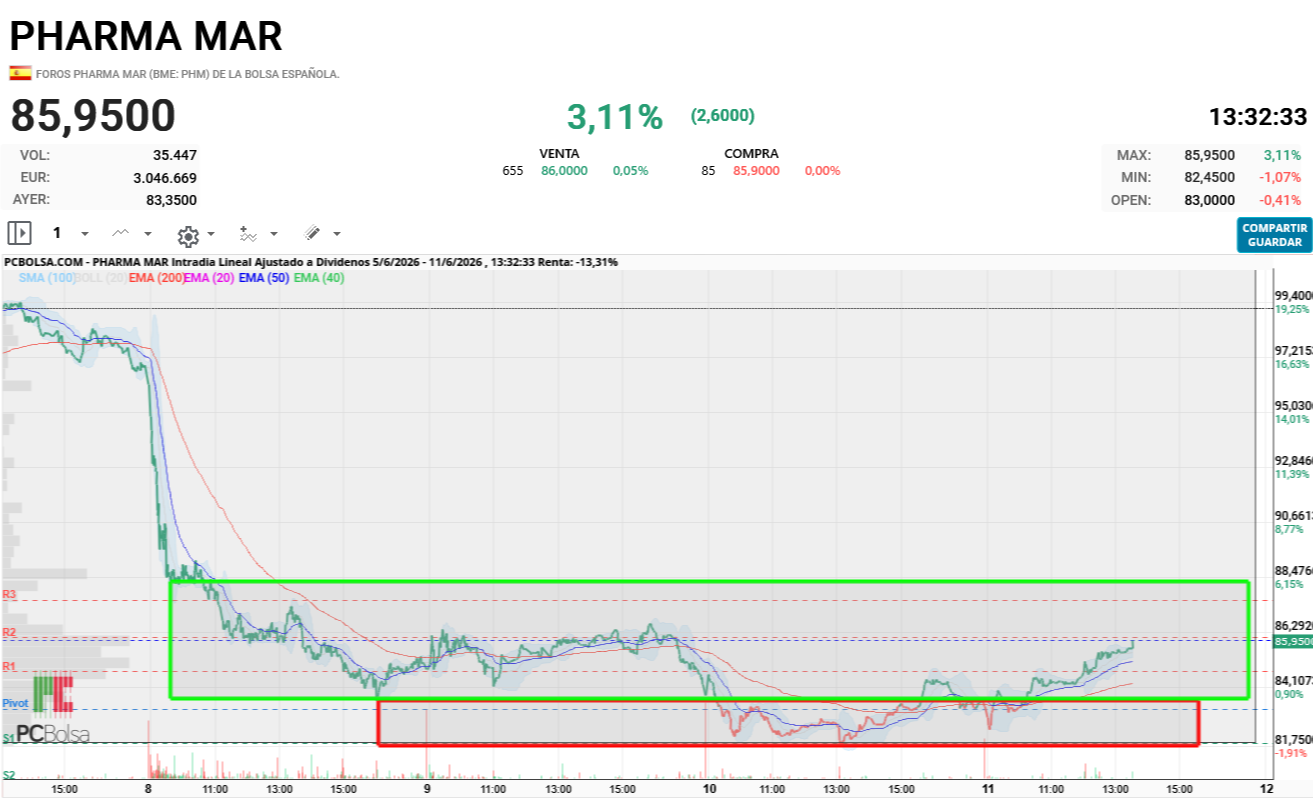
Task: Click the COMPARTIR GUARDAR button
Action: pyautogui.click(x=1274, y=235)
